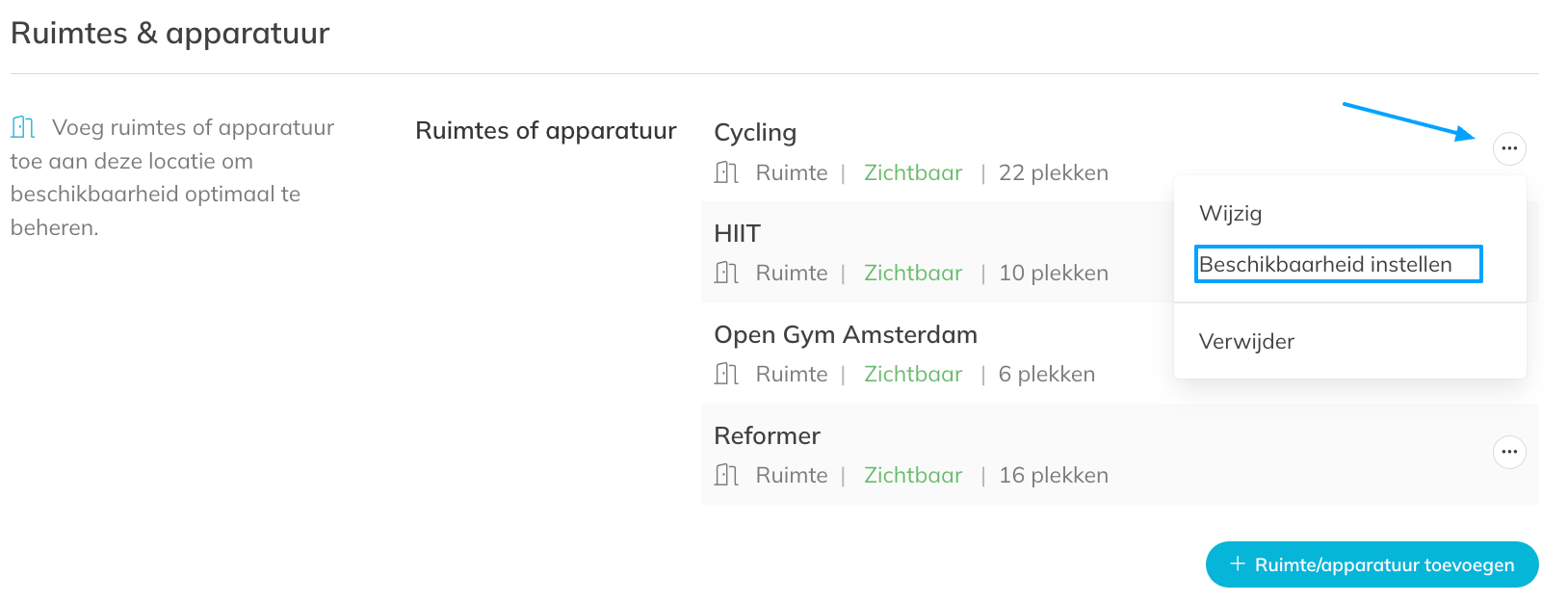Select Verwijder in the dropdown menu
1568x603 pixels.
click(x=1246, y=342)
